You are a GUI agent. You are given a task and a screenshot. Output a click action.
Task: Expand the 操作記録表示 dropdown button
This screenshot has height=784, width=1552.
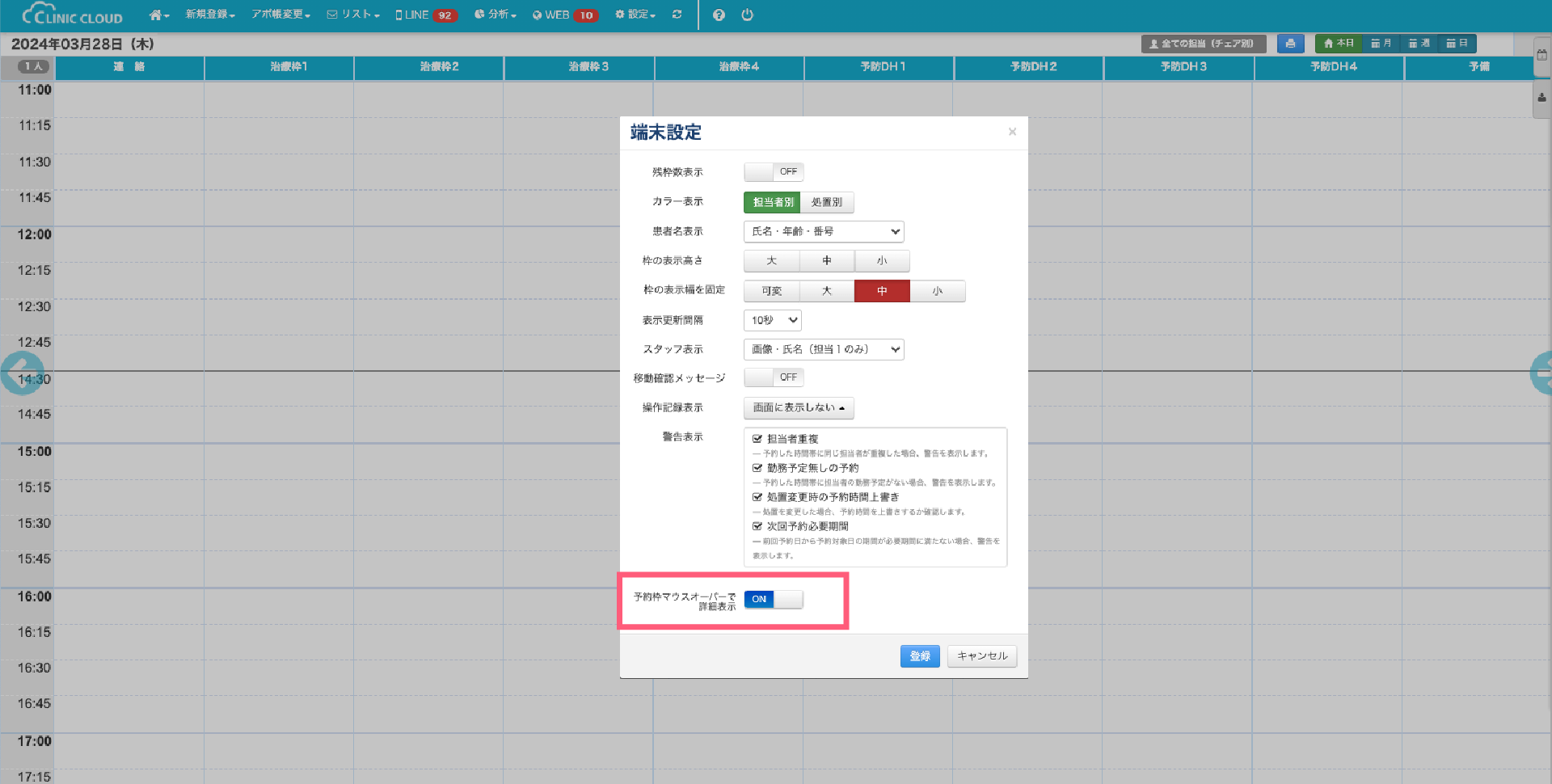[x=798, y=408]
